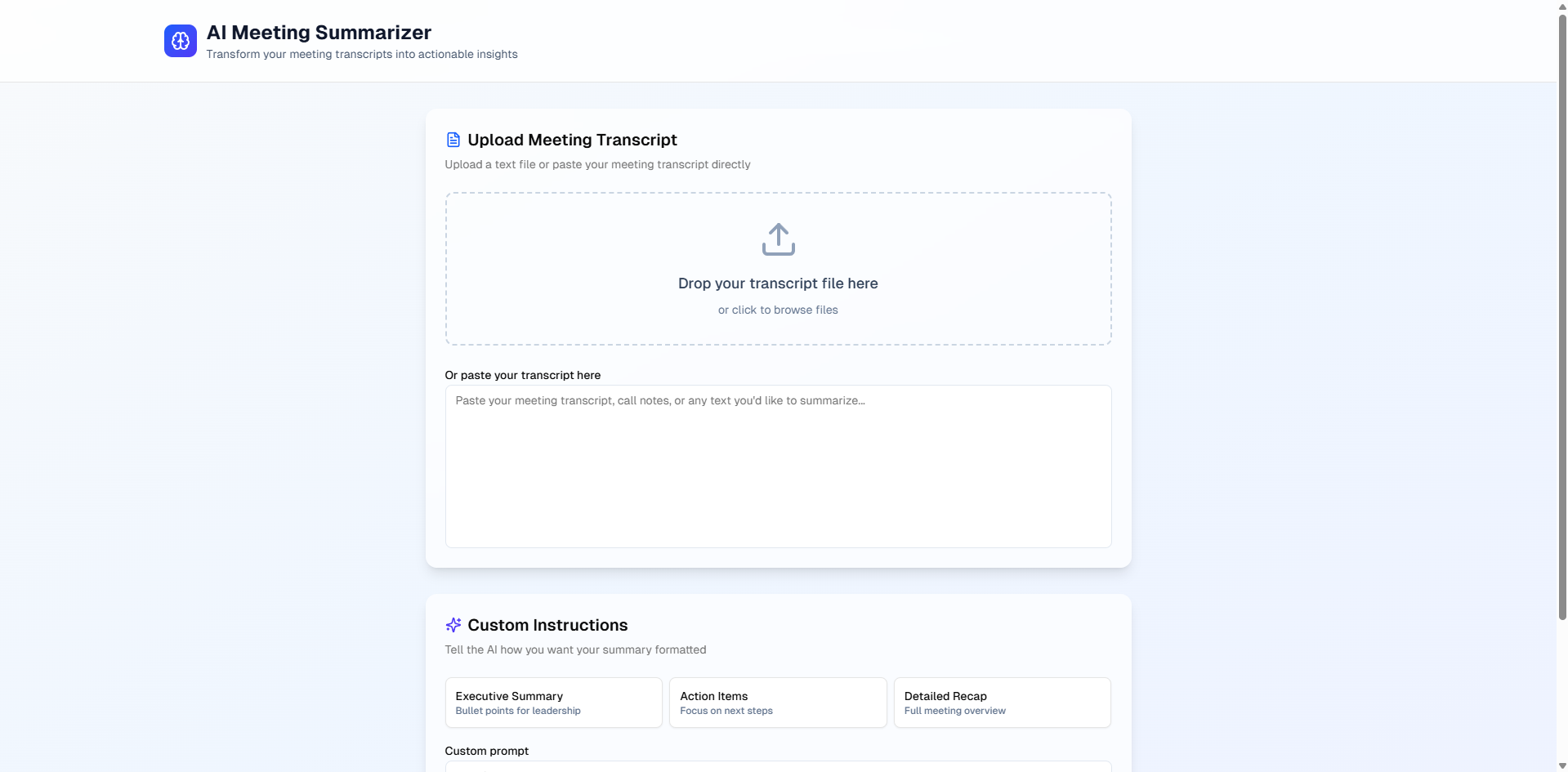
Task: Click the sparkles icon beside Custom Instructions
Action: click(x=453, y=624)
